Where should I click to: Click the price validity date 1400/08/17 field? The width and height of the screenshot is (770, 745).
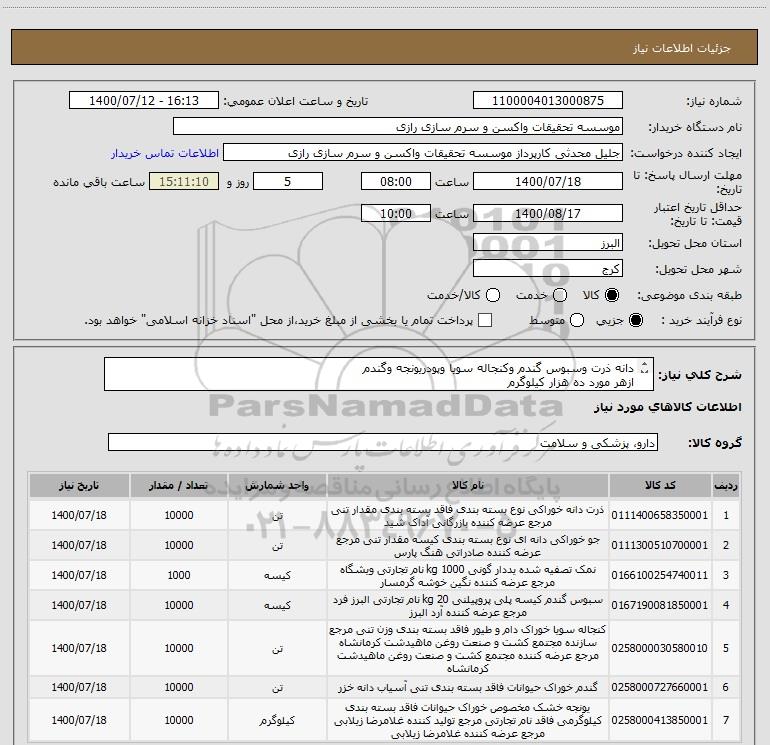(548, 213)
